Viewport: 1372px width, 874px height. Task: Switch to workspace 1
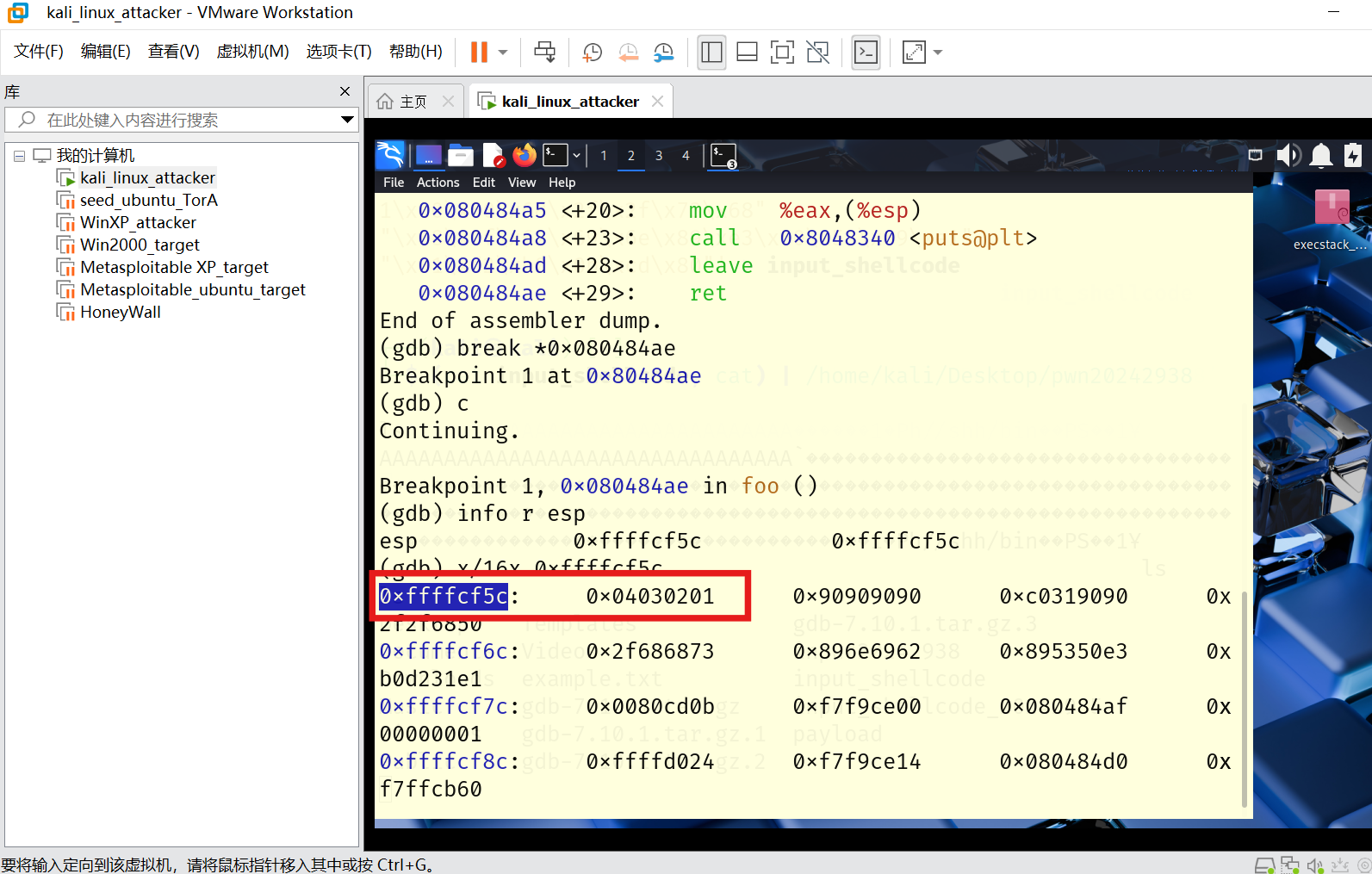[604, 156]
